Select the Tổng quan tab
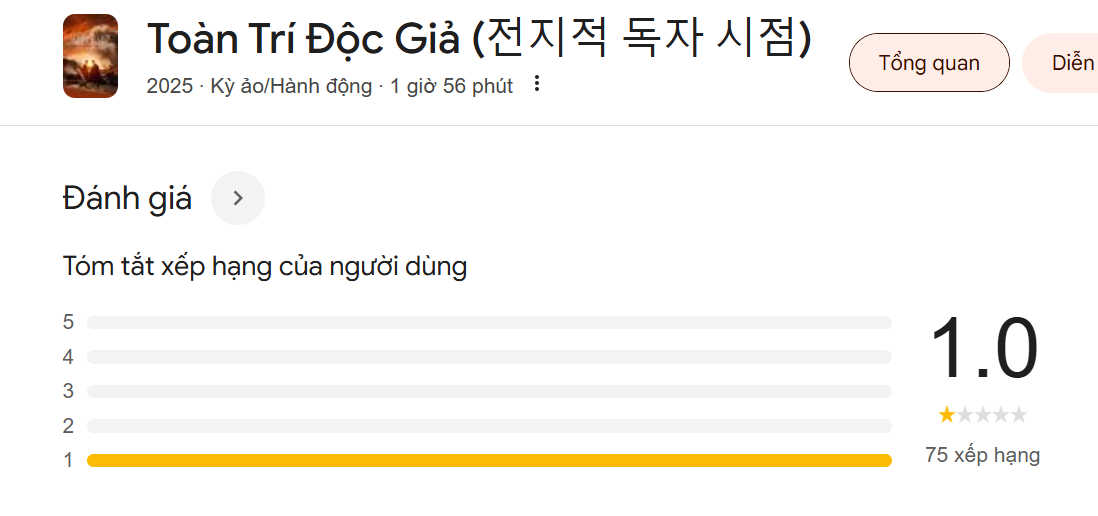Screen dimensions: 1098x516 coord(929,63)
